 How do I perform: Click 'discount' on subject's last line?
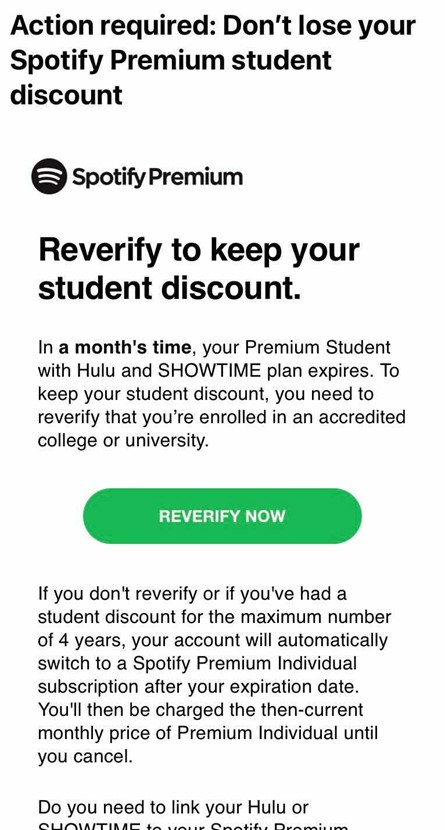click(67, 95)
